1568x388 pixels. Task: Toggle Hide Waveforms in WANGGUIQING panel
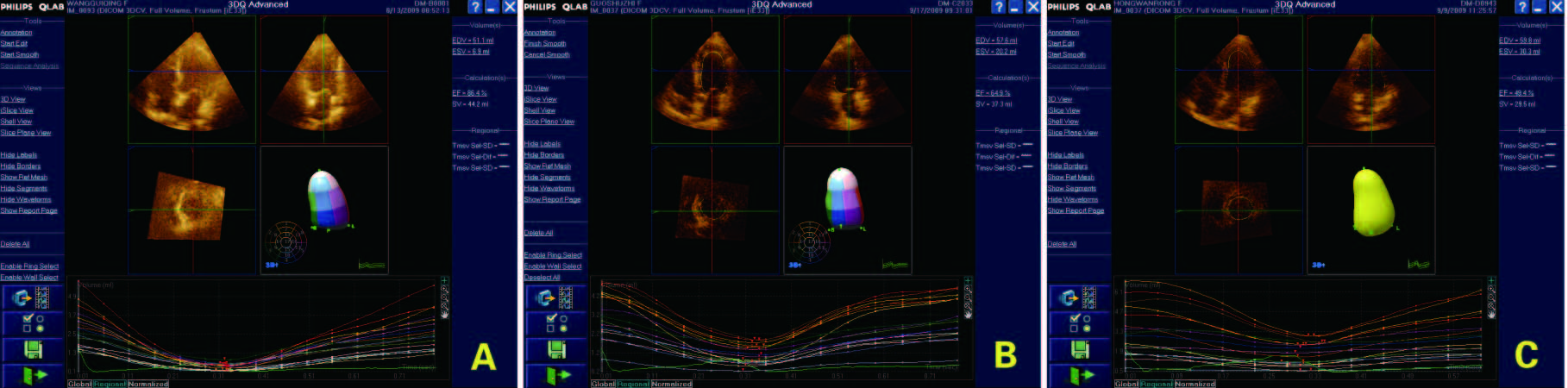point(26,200)
